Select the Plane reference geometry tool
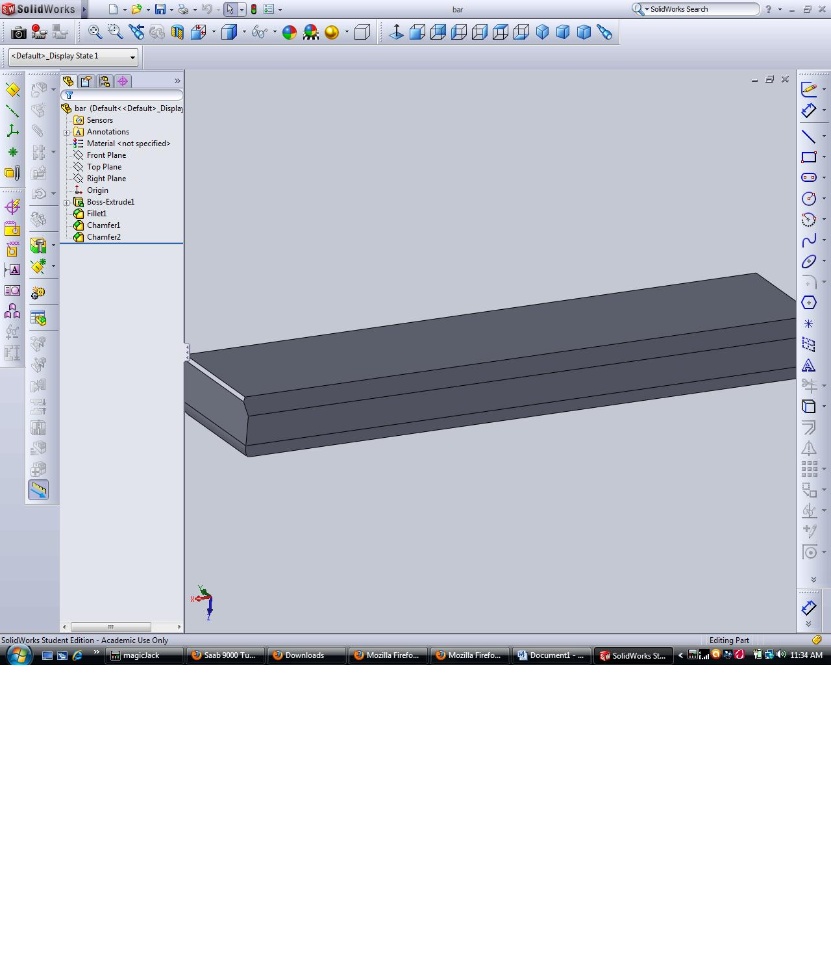Screen dimensions: 831x960 pyautogui.click(x=12, y=90)
